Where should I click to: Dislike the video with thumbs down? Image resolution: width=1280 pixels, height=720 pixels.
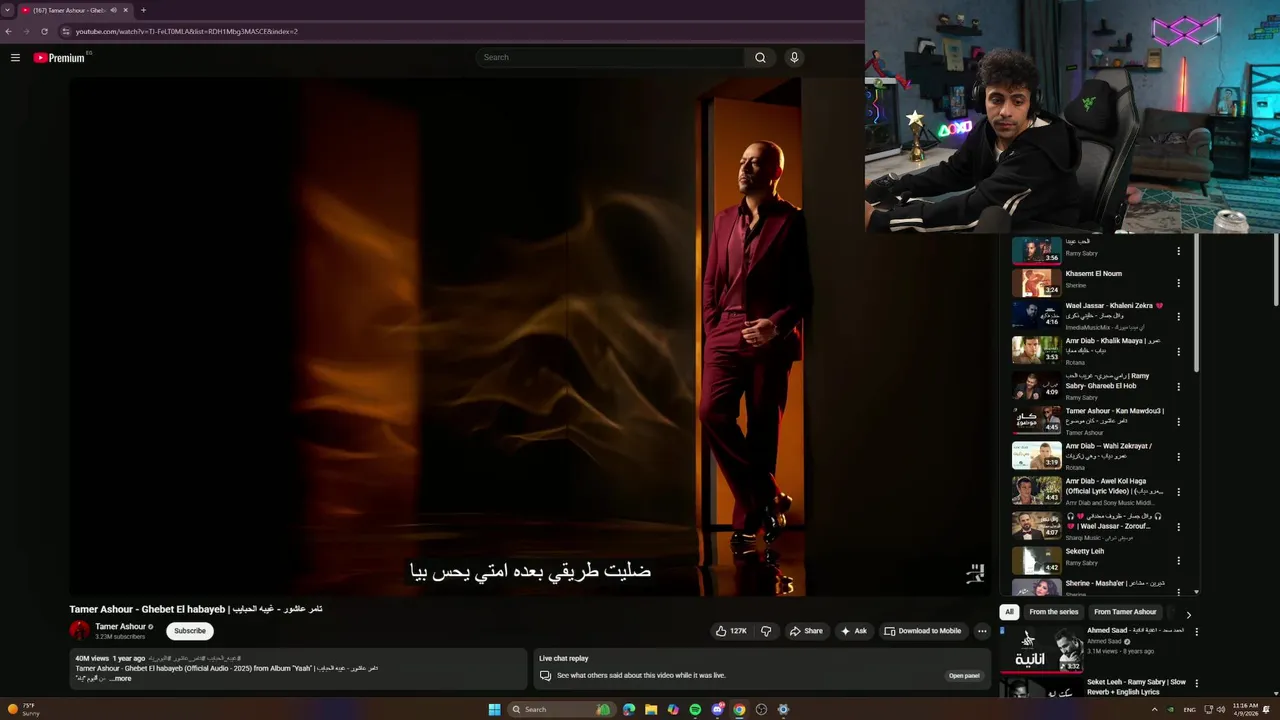(766, 631)
